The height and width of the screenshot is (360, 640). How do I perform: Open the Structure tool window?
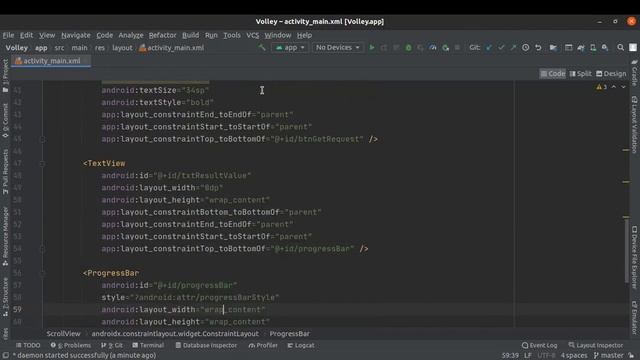[5, 297]
